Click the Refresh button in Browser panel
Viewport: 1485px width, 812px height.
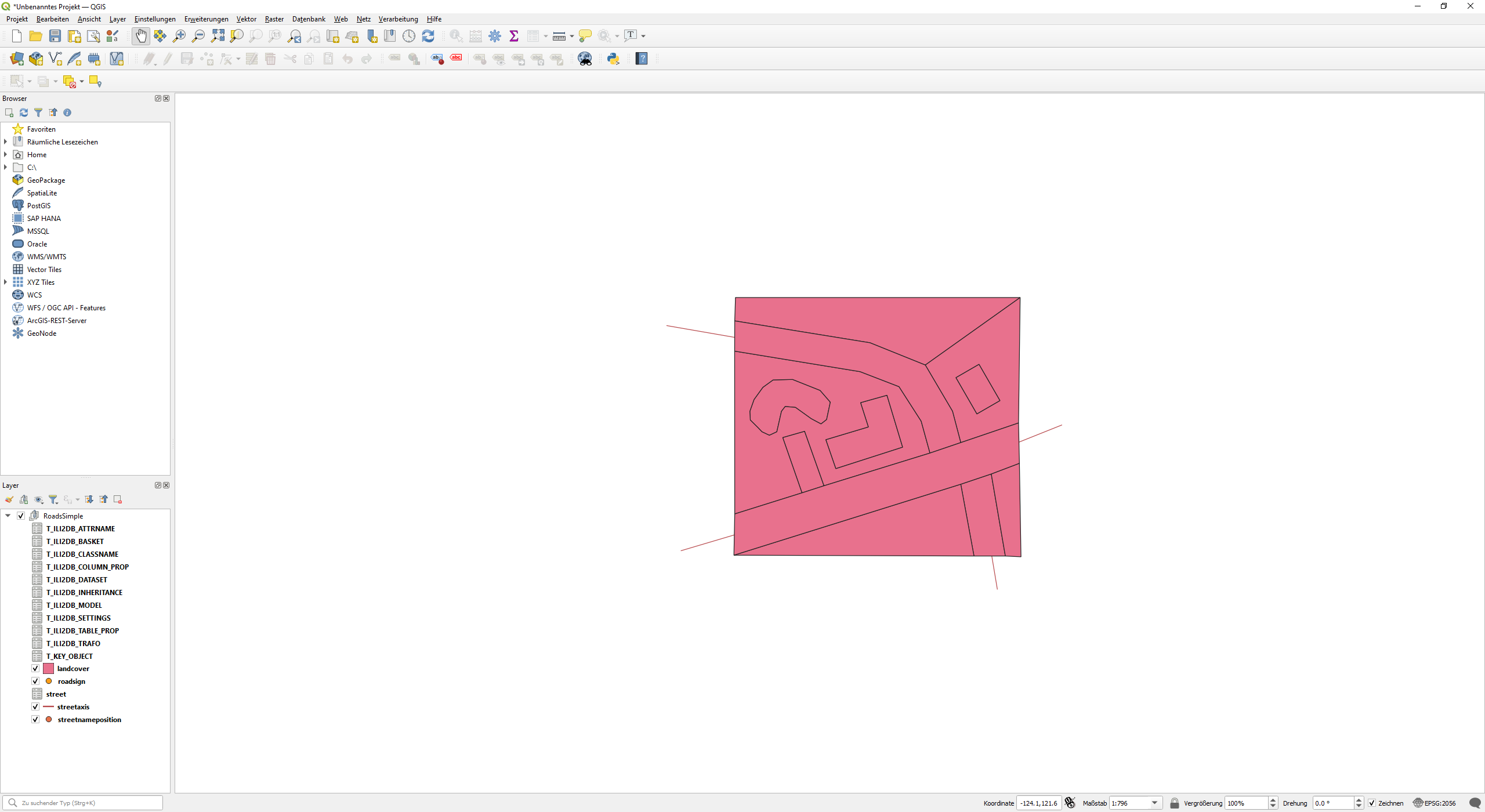coord(24,112)
